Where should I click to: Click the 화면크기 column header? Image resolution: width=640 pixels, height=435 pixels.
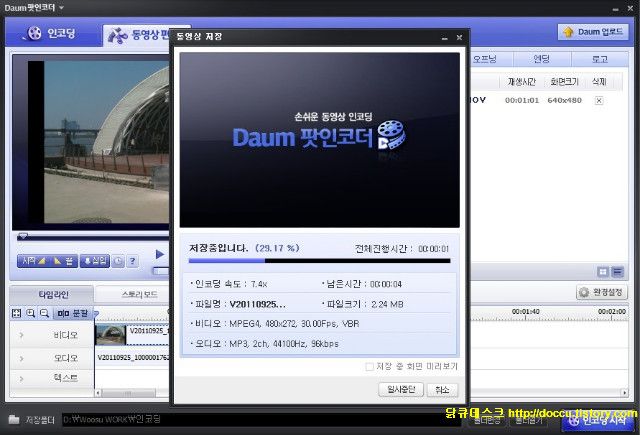coord(564,82)
